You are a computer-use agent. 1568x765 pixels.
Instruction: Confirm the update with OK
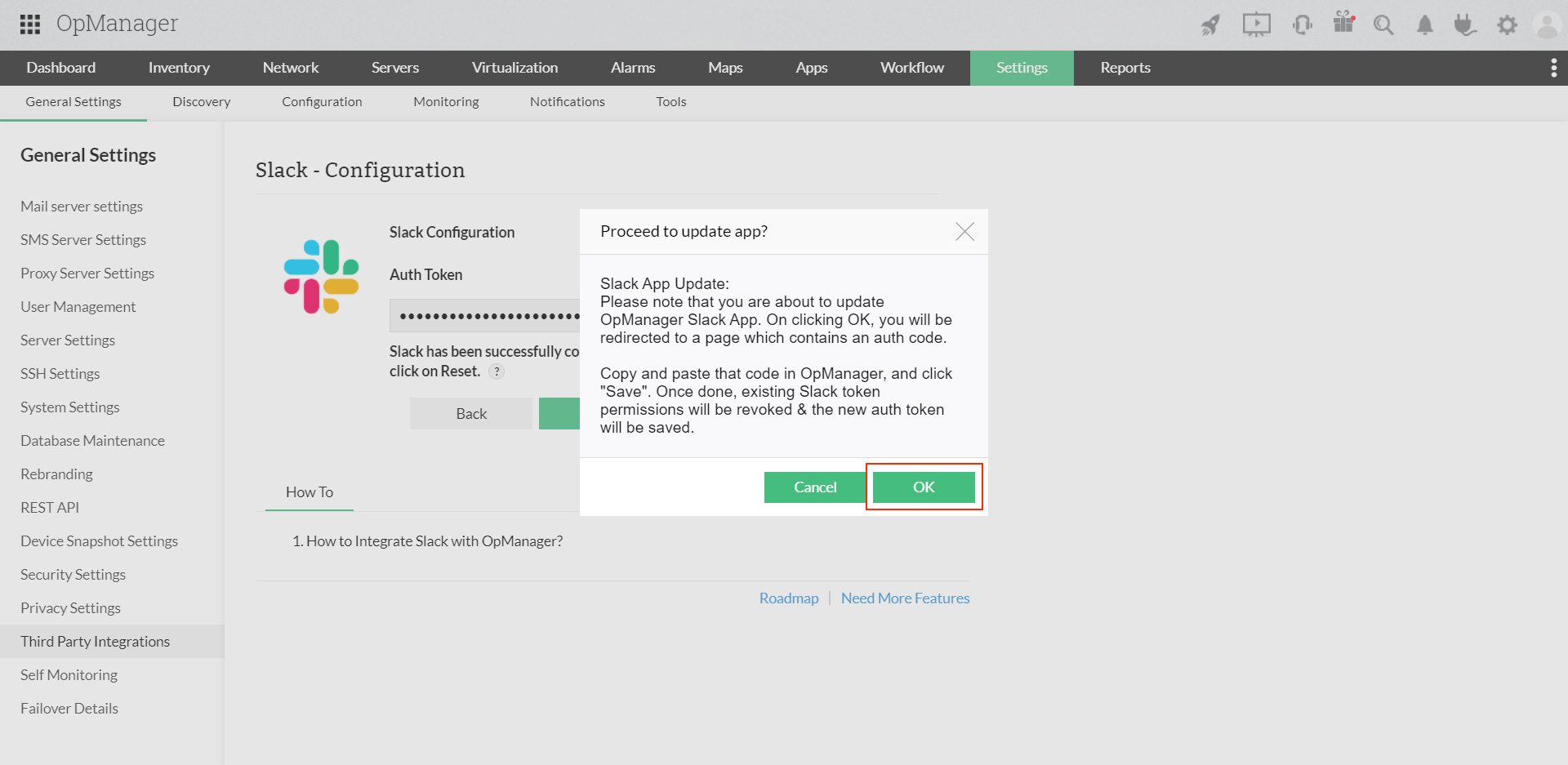click(x=924, y=487)
